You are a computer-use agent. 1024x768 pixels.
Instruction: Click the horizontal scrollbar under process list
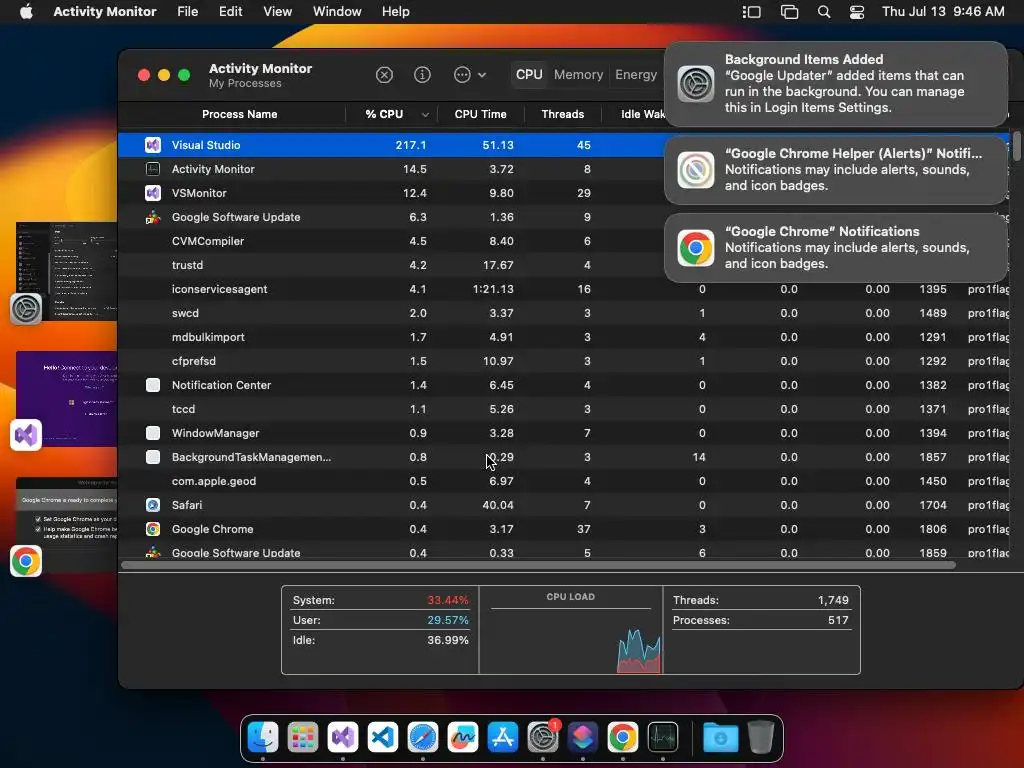(538, 565)
